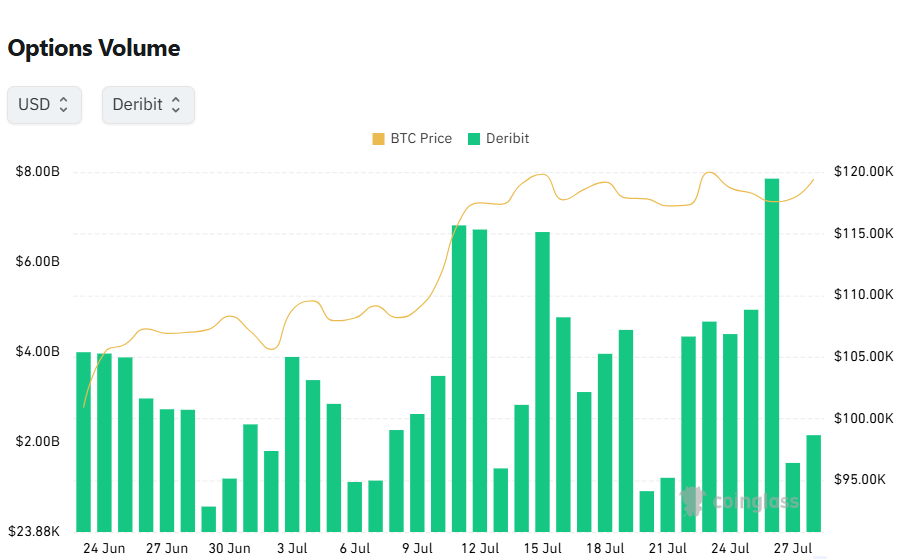Click the $120.00K price axis label
The height and width of the screenshot is (559, 904).
coord(864,172)
